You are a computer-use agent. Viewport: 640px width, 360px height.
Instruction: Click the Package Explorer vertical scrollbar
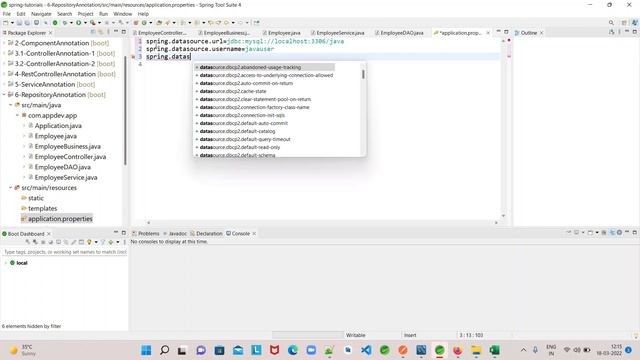125,110
